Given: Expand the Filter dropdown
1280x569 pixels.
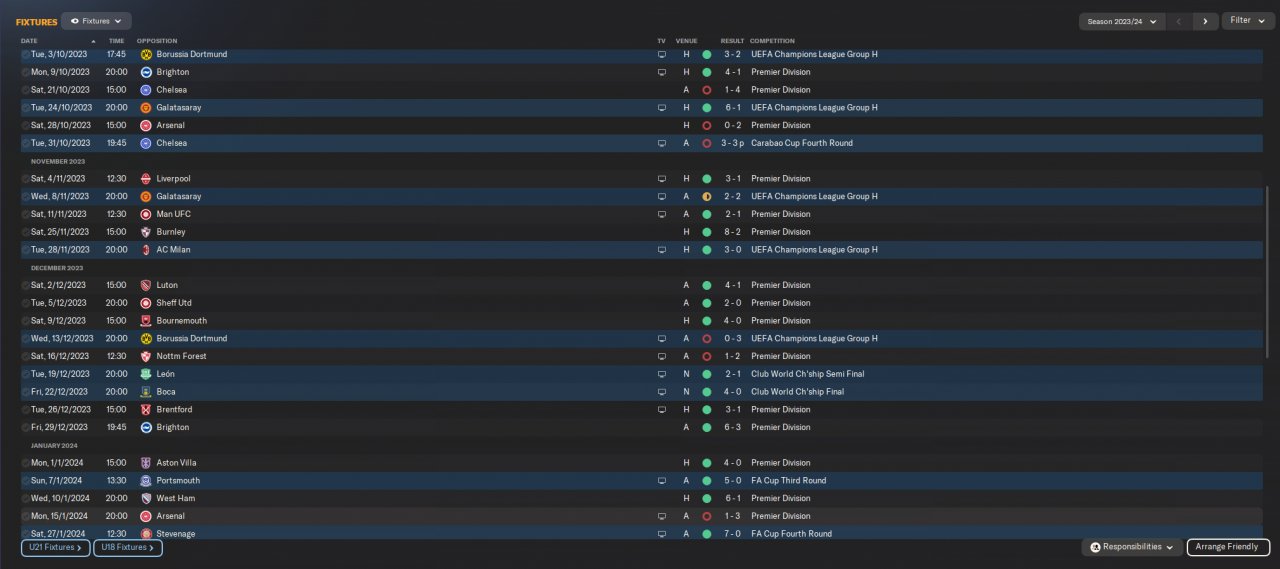Looking at the screenshot, I should click(x=1247, y=21).
